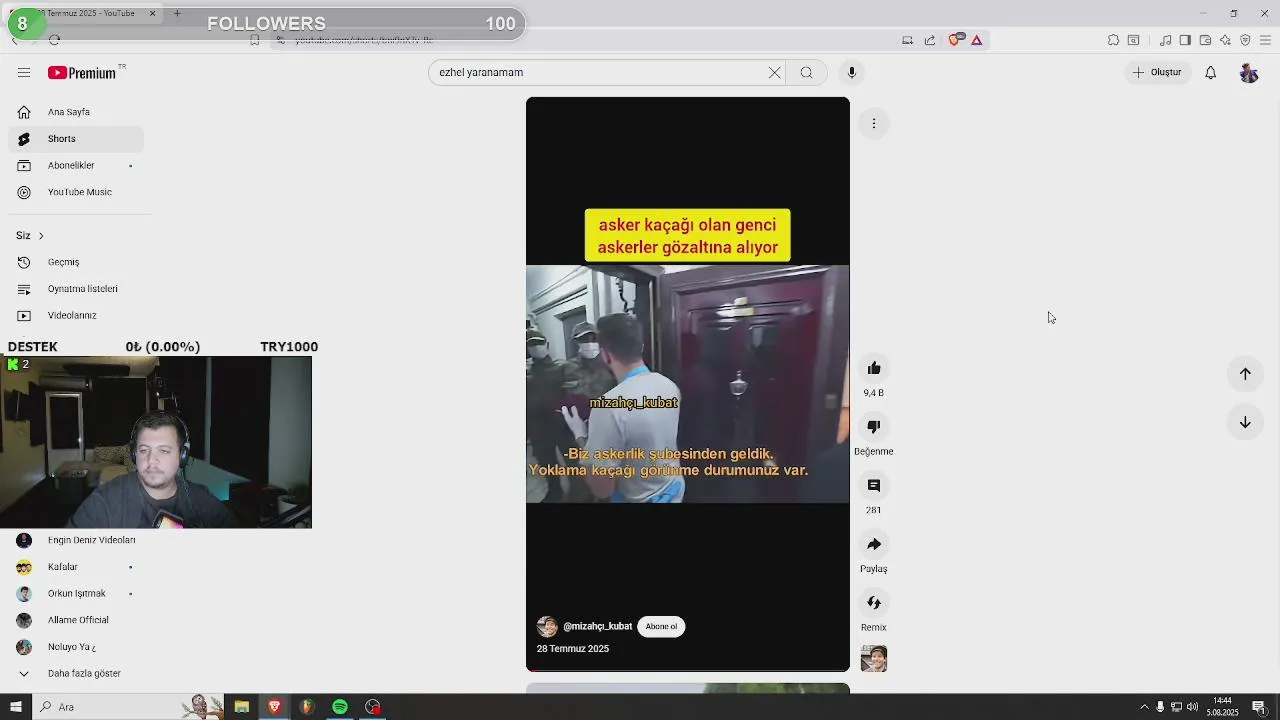Viewport: 1280px width, 720px height.
Task: Open the account avatar menu
Action: 1249,72
